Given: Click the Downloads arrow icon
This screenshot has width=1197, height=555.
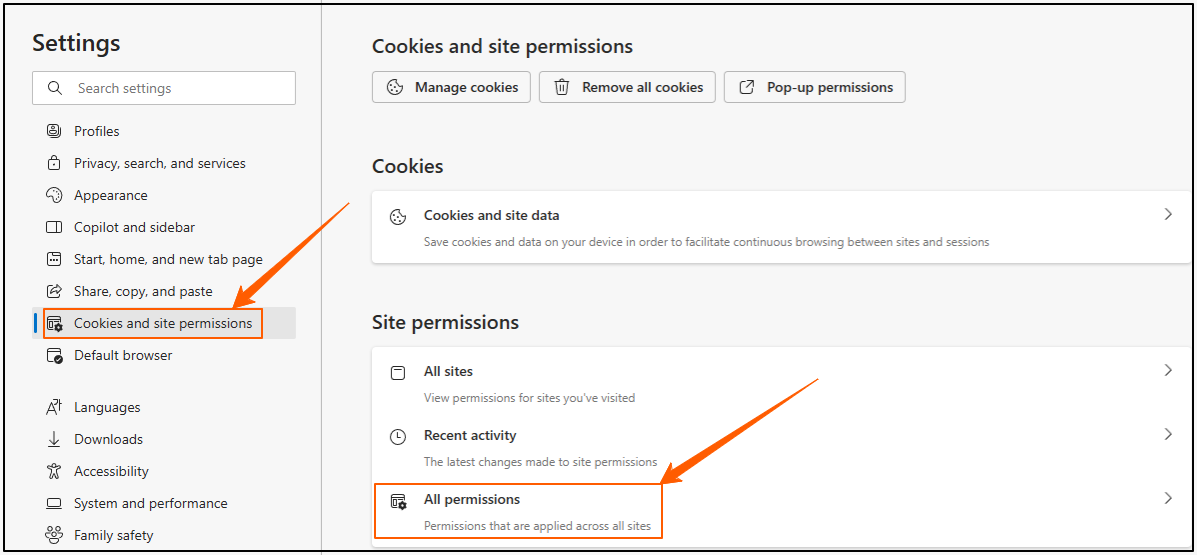Looking at the screenshot, I should (53, 440).
